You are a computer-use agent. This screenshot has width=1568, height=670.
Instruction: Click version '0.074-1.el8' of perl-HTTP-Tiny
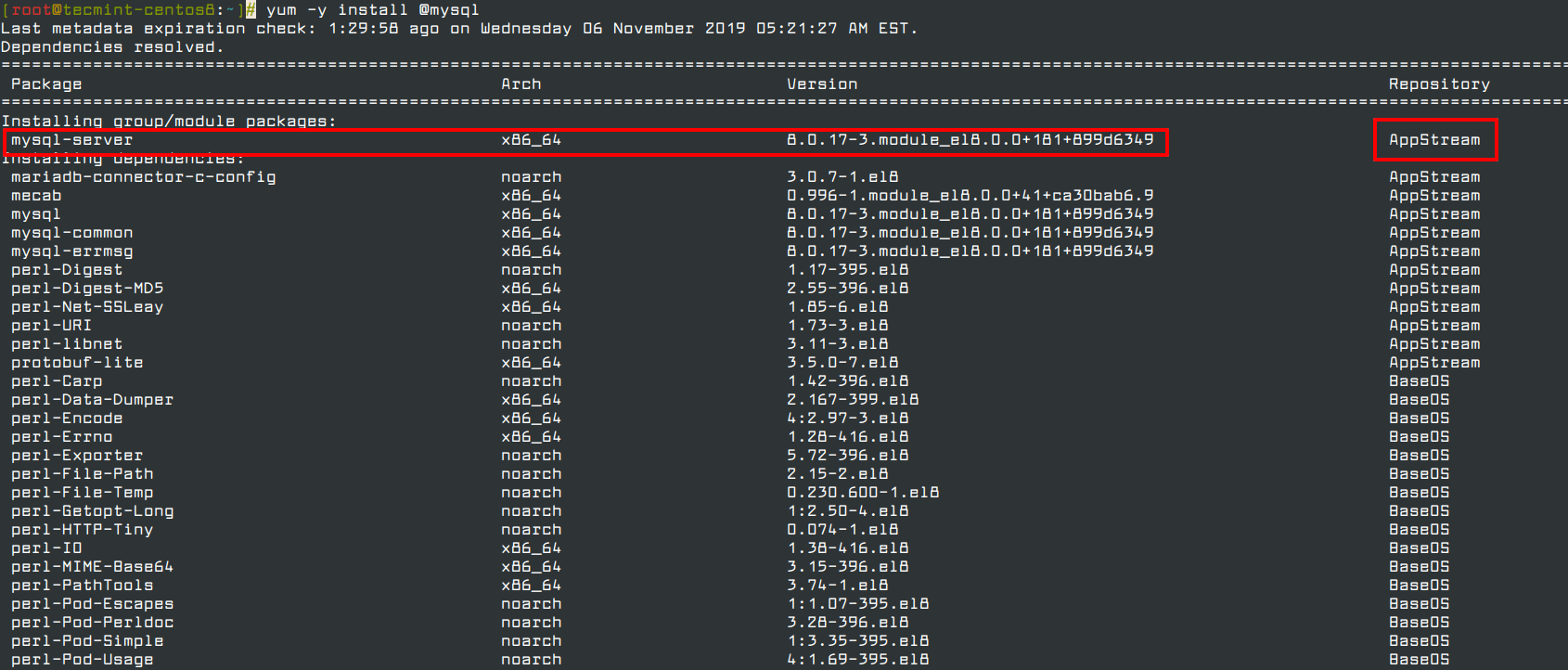(x=842, y=530)
